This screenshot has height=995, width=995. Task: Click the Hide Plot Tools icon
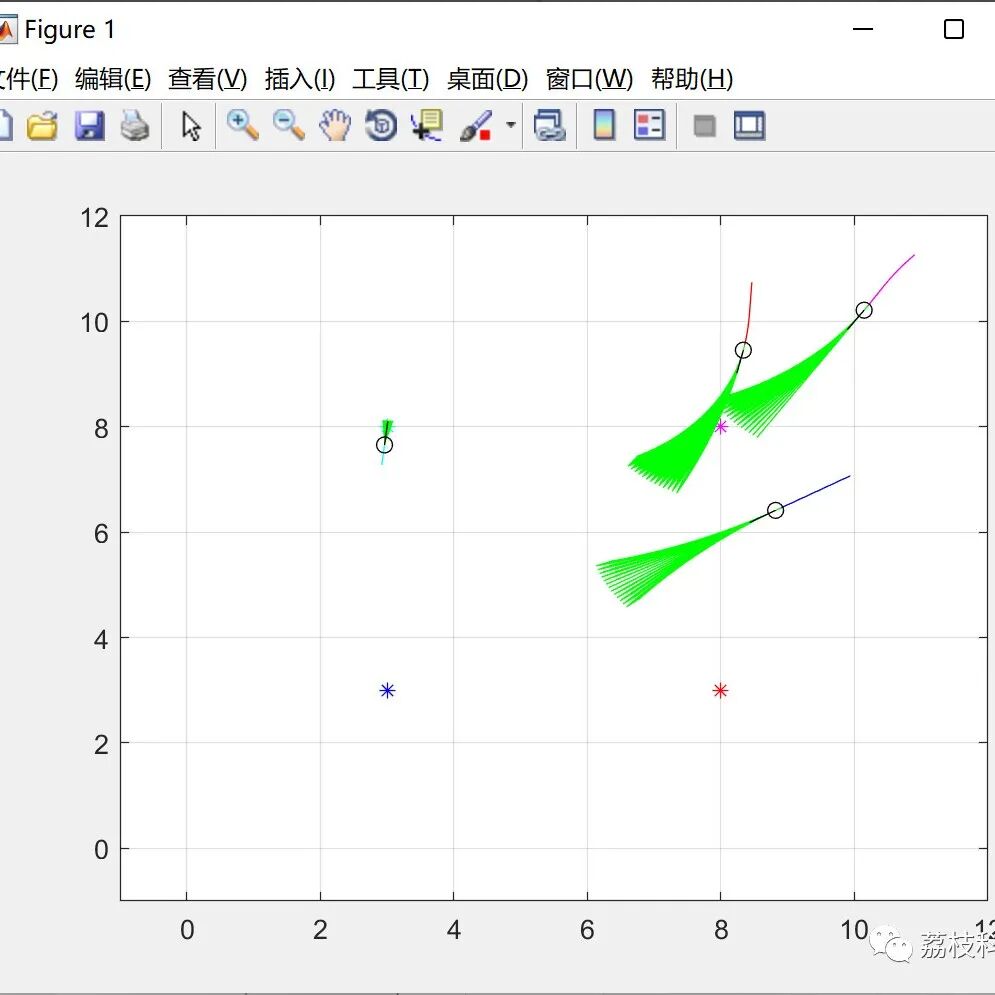(x=704, y=126)
